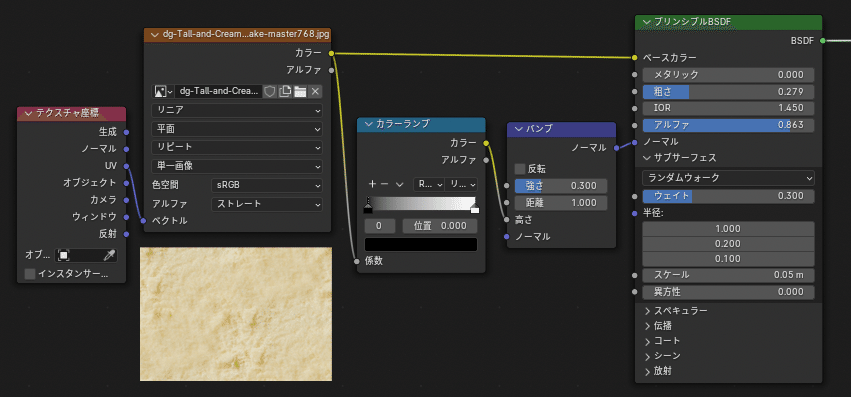Collapse the テクスチャ座標 node header arrow

[29, 114]
